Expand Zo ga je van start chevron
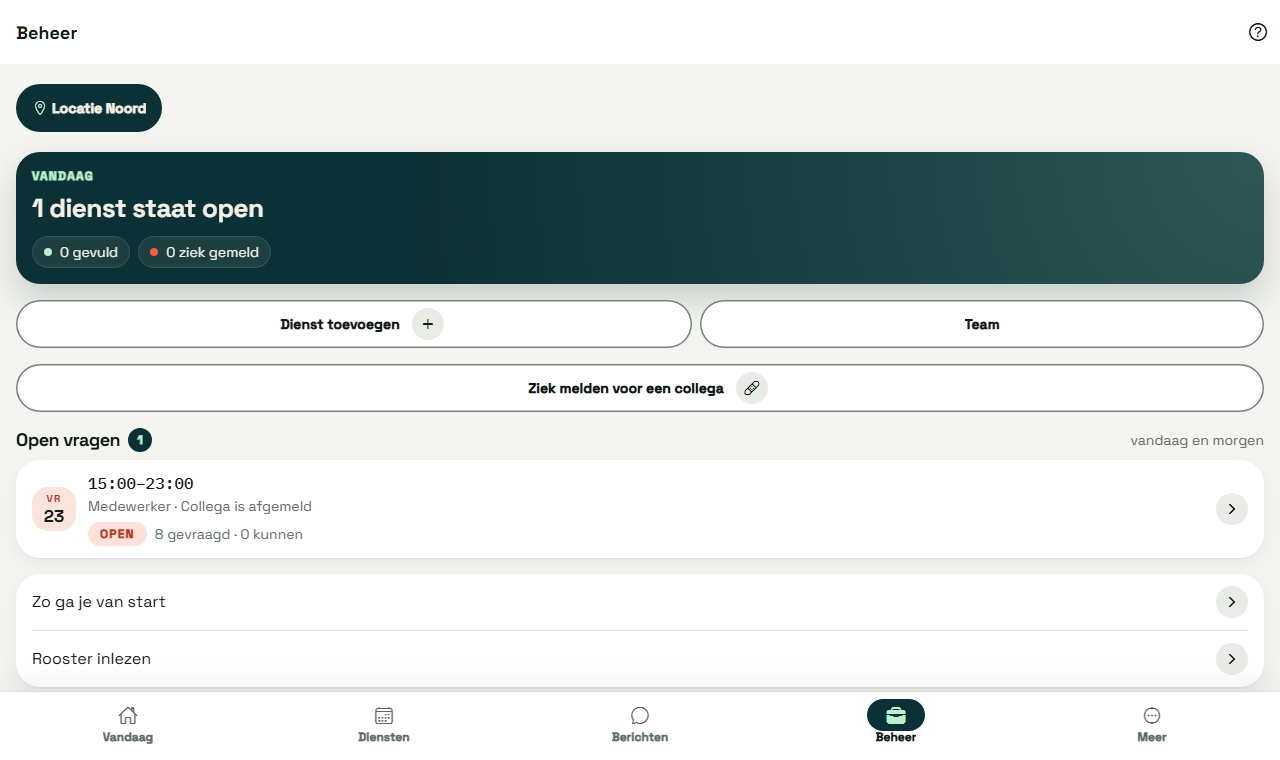The height and width of the screenshot is (760, 1280). 1232,602
